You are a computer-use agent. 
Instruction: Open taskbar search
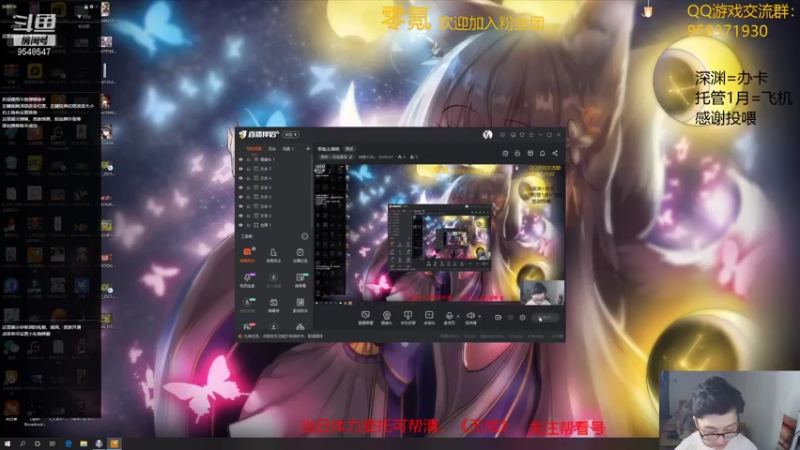point(22,444)
